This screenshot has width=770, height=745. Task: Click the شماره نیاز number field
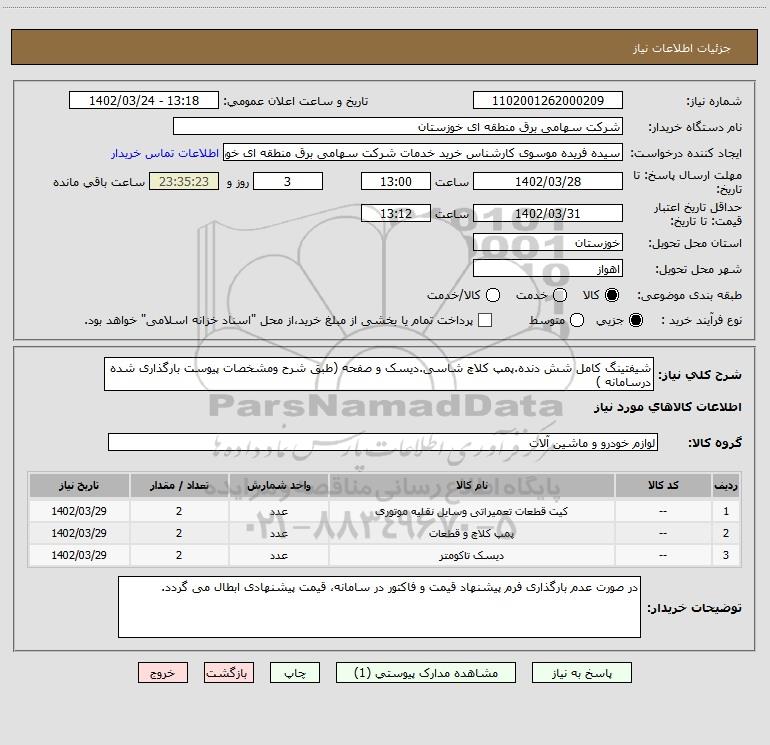pyautogui.click(x=546, y=101)
